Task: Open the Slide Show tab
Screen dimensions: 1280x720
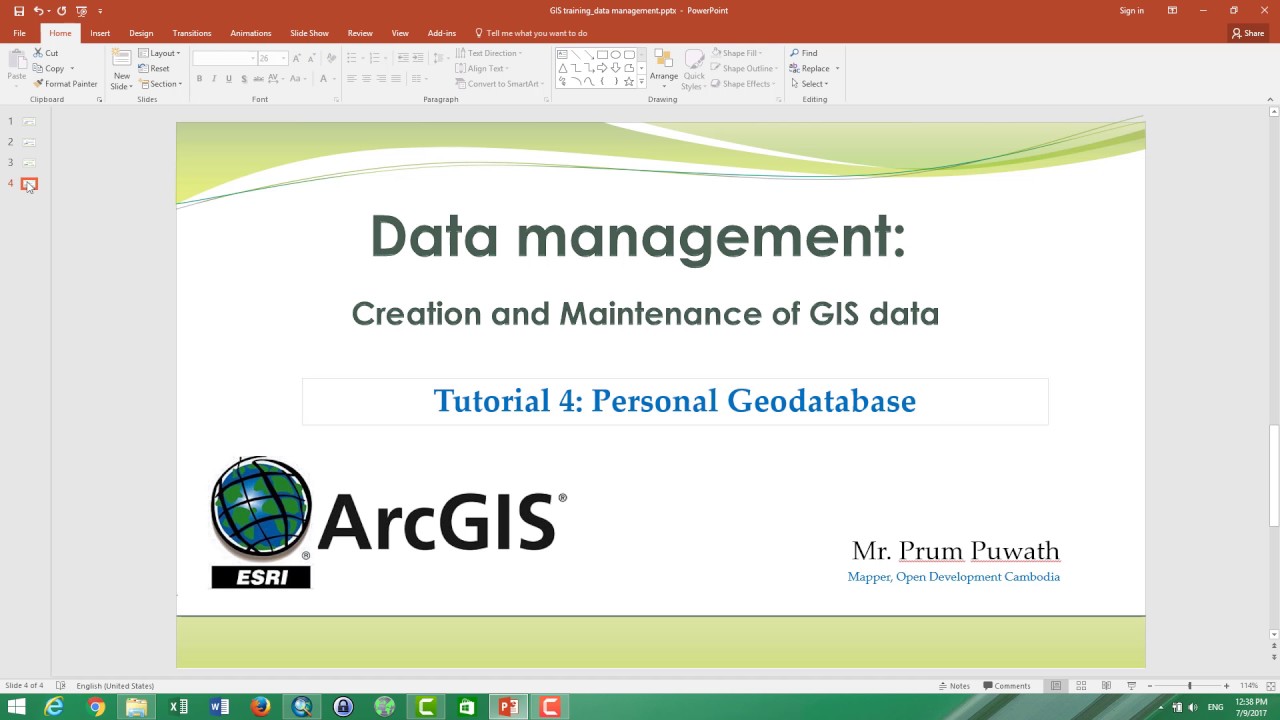Action: [x=309, y=33]
